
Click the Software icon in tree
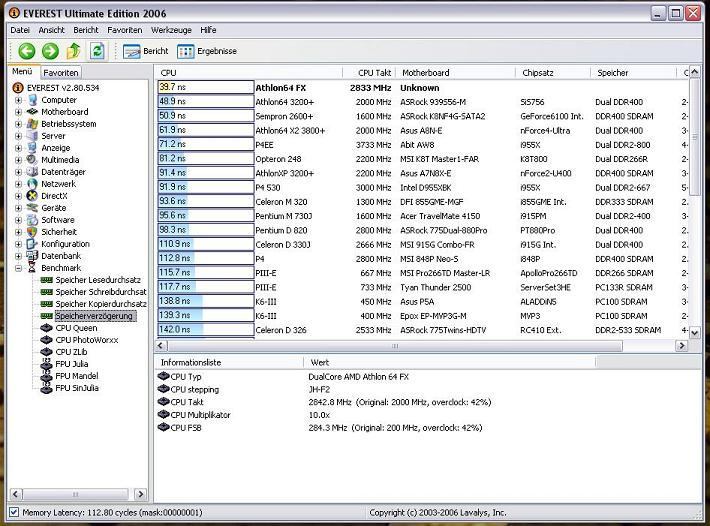[33, 220]
